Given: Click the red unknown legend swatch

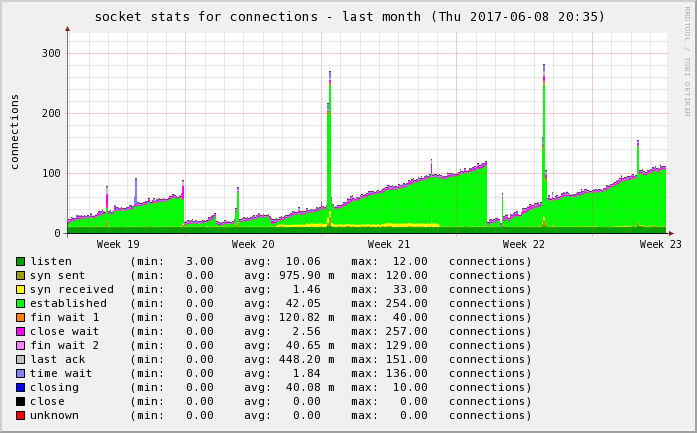Looking at the screenshot, I should pos(20,415).
